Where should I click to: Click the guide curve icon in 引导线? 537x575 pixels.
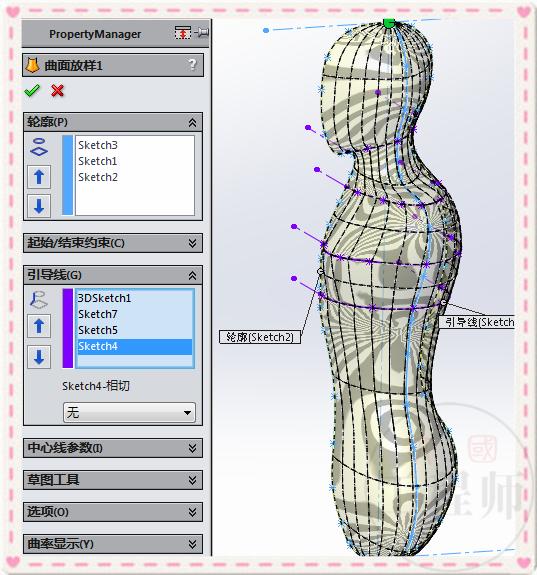(x=39, y=300)
